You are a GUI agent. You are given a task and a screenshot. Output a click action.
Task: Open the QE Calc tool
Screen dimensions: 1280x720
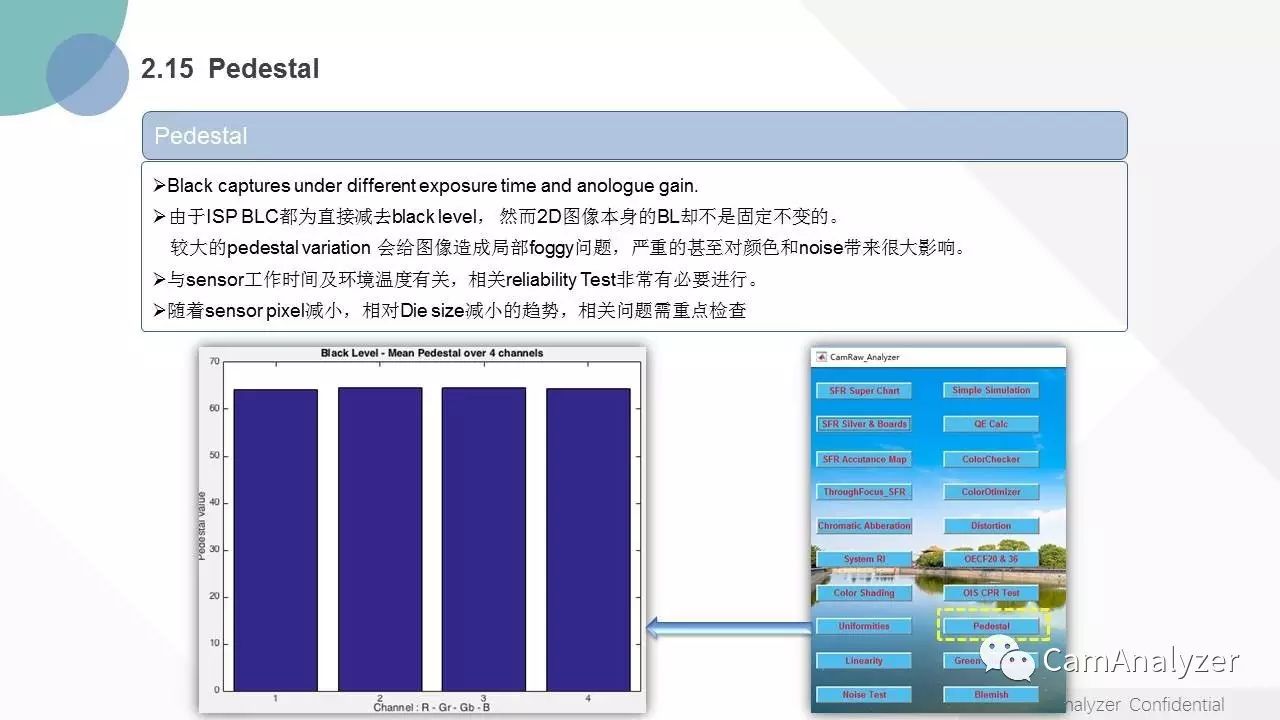click(991, 424)
